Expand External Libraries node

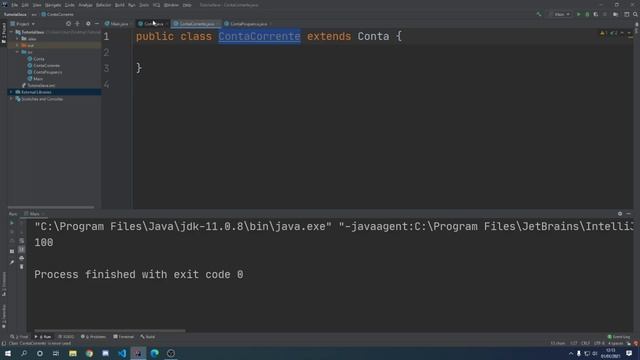coord(11,92)
